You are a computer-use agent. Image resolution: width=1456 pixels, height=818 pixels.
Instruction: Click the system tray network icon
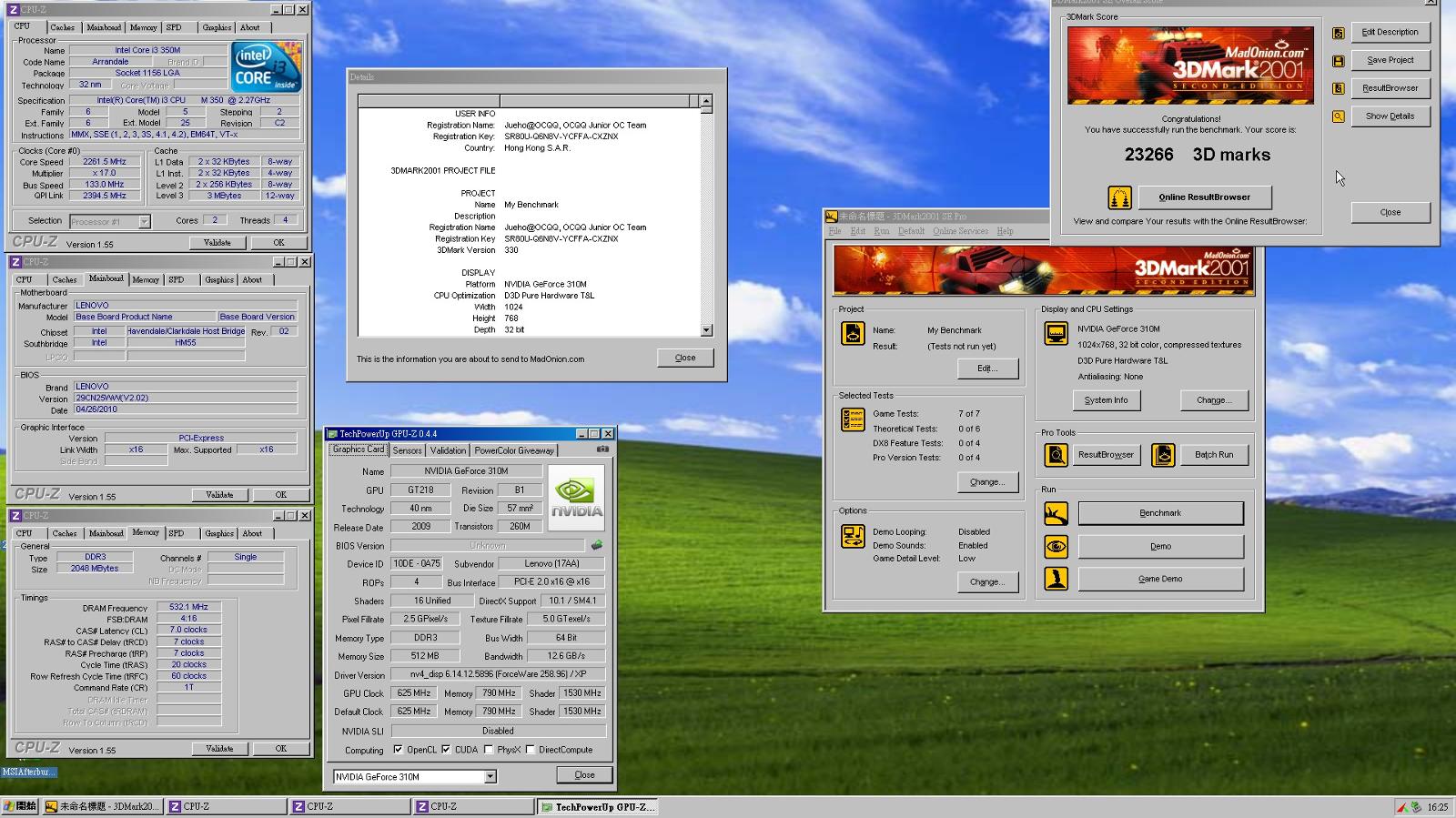point(1415,806)
